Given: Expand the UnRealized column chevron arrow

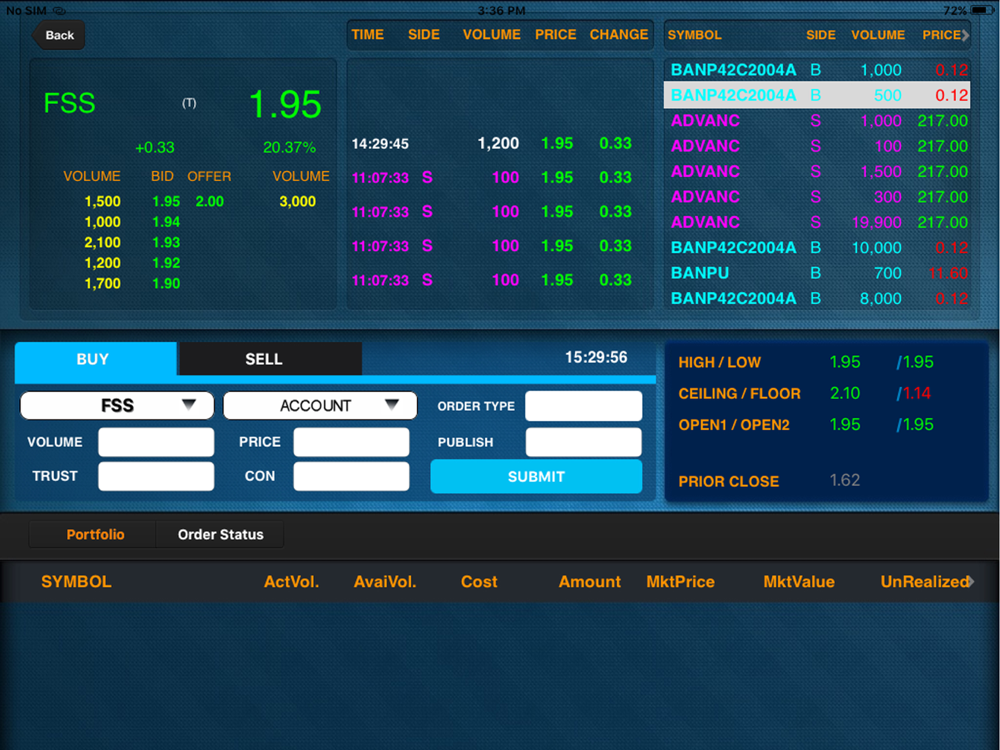Looking at the screenshot, I should (970, 581).
